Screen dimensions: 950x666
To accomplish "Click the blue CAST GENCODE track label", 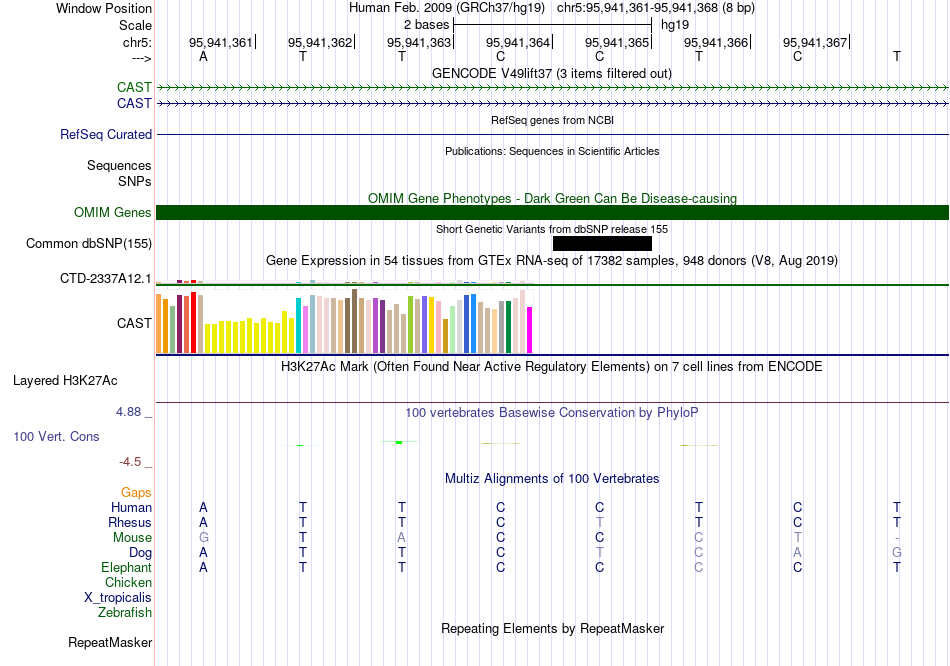I will (134, 103).
